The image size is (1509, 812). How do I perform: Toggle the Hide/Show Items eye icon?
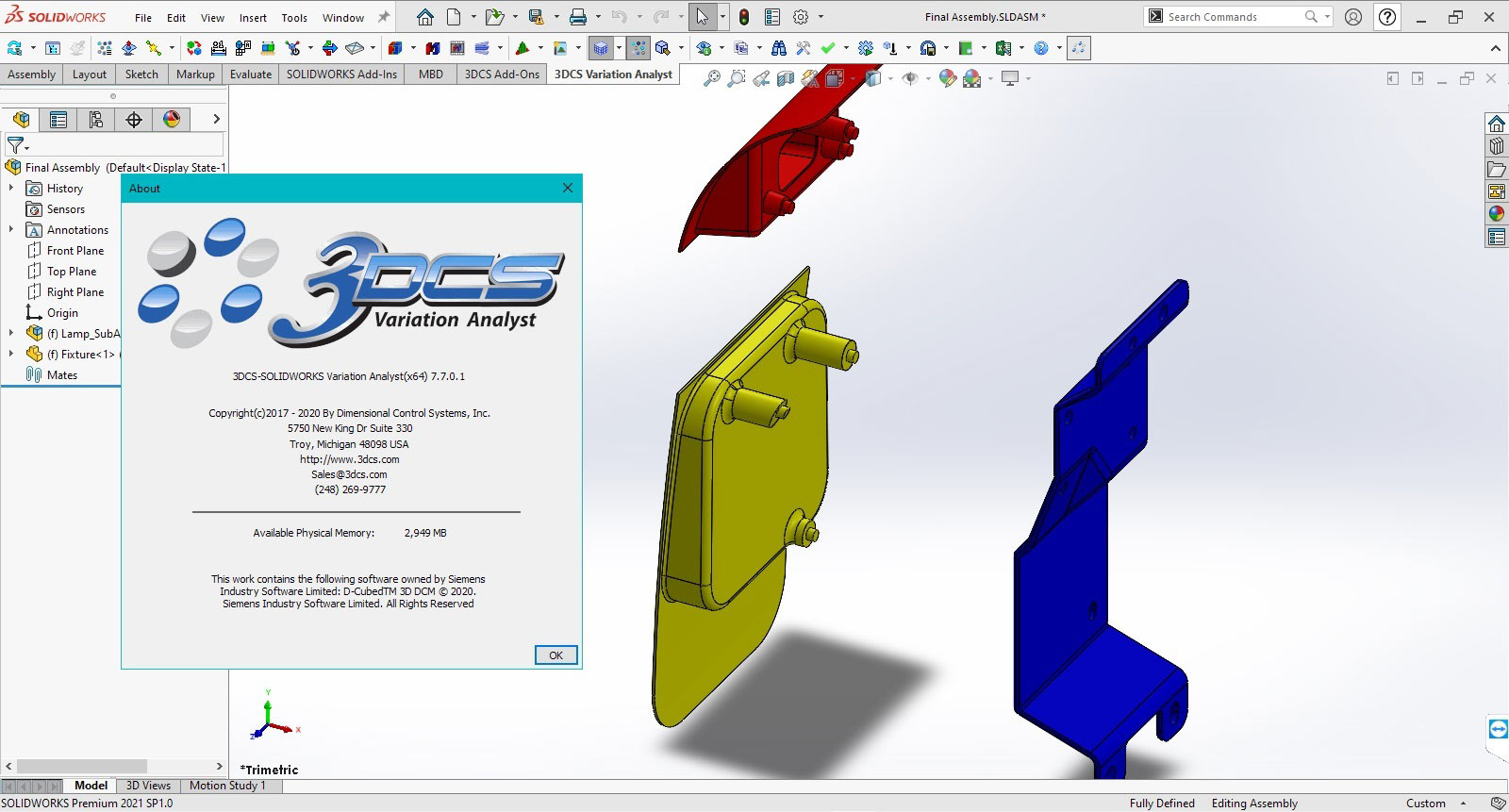click(909, 79)
